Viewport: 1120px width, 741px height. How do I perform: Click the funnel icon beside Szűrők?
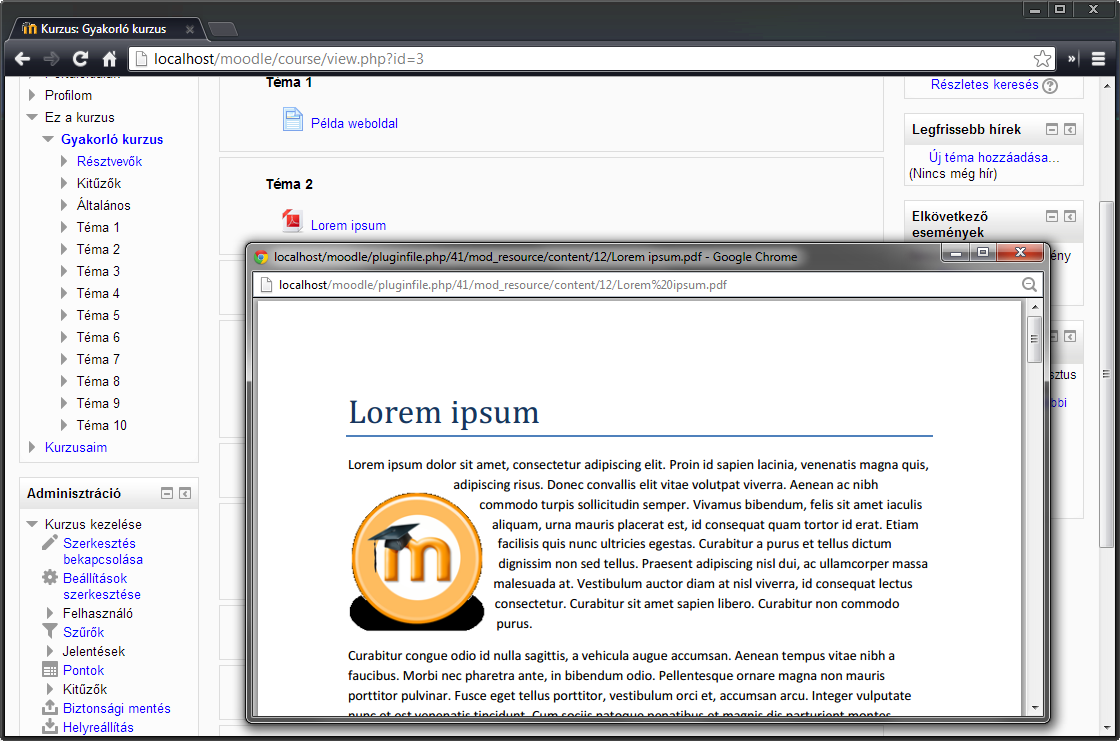(49, 631)
